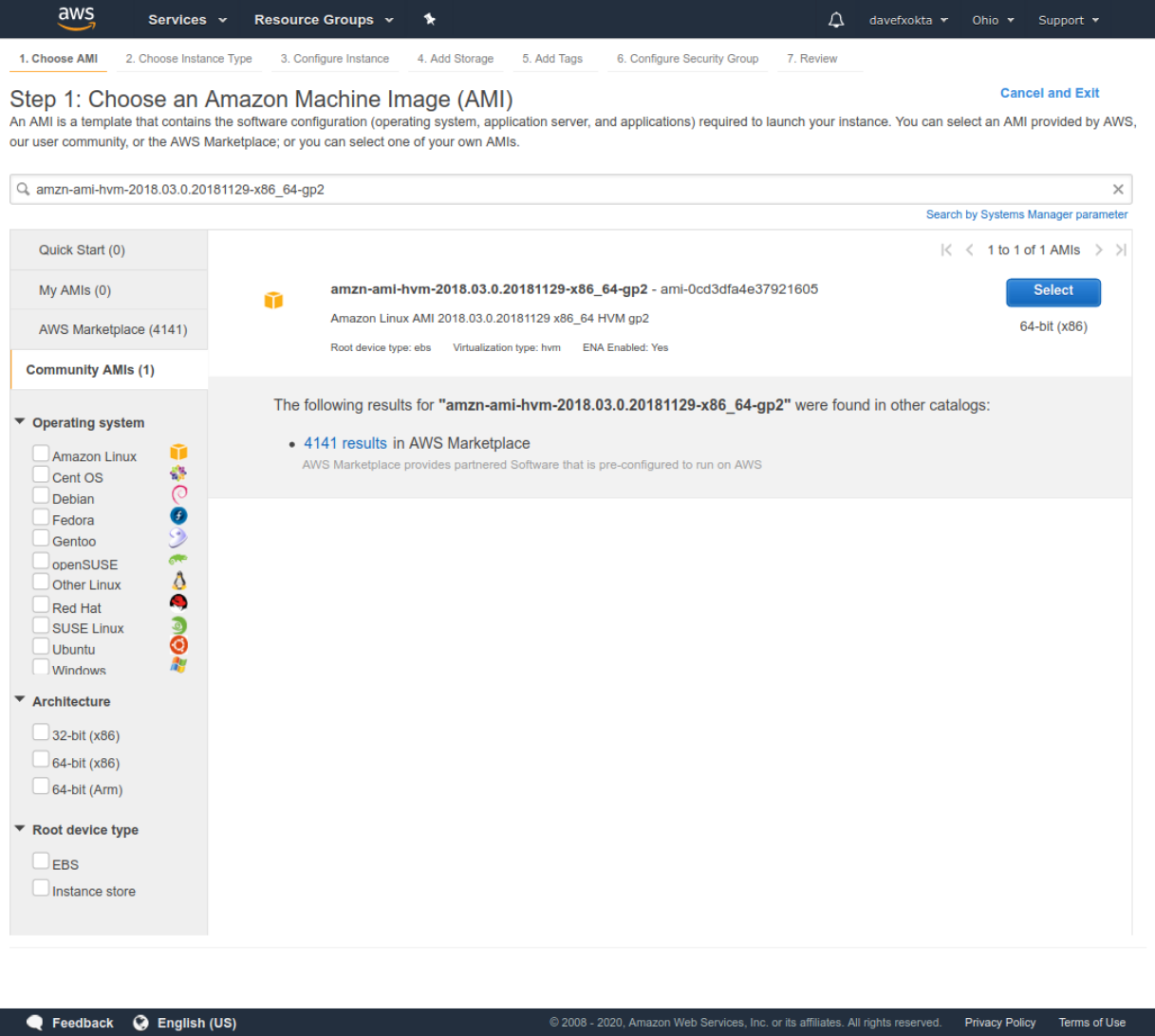This screenshot has width=1155, height=1036.
Task: Check the 64-bit (Arm) architecture filter
Action: click(41, 786)
